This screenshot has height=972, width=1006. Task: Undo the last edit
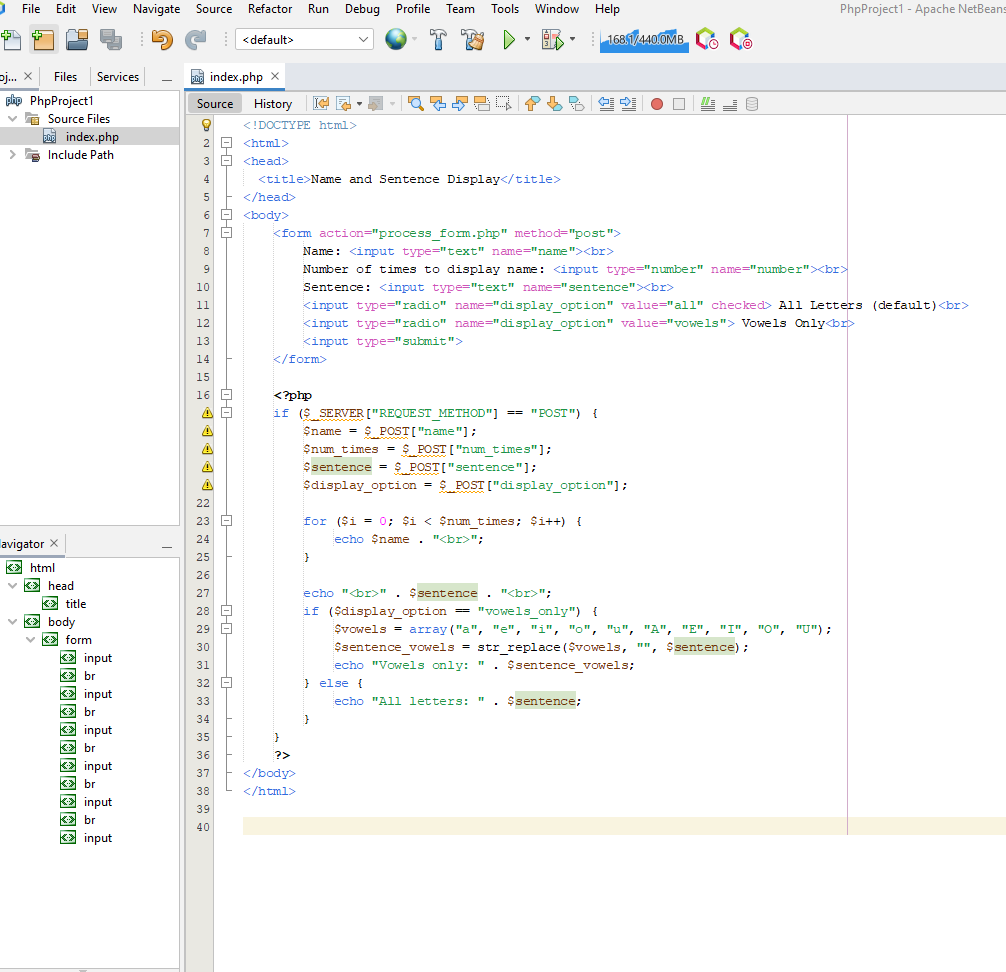160,39
